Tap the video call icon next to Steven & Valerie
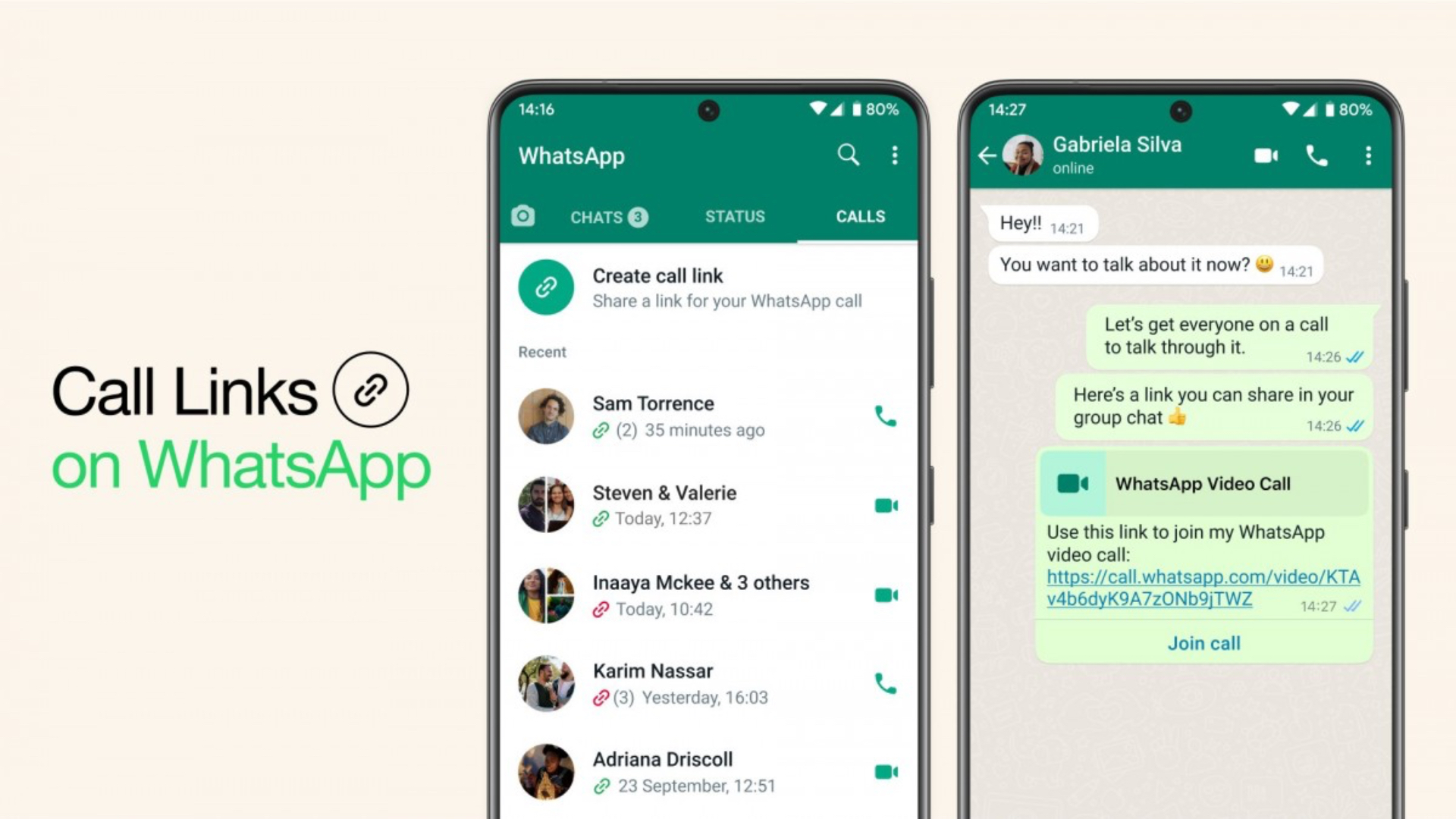 pyautogui.click(x=884, y=503)
